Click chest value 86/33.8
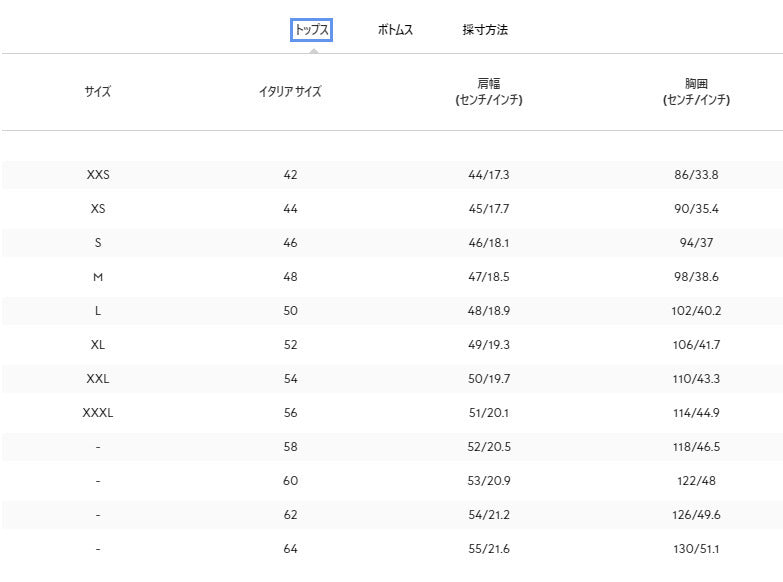This screenshot has width=783, height=582. pyautogui.click(x=697, y=175)
